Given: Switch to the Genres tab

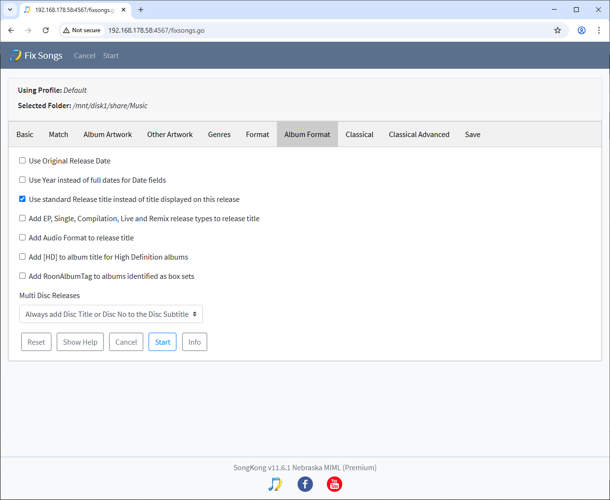Looking at the screenshot, I should point(219,134).
